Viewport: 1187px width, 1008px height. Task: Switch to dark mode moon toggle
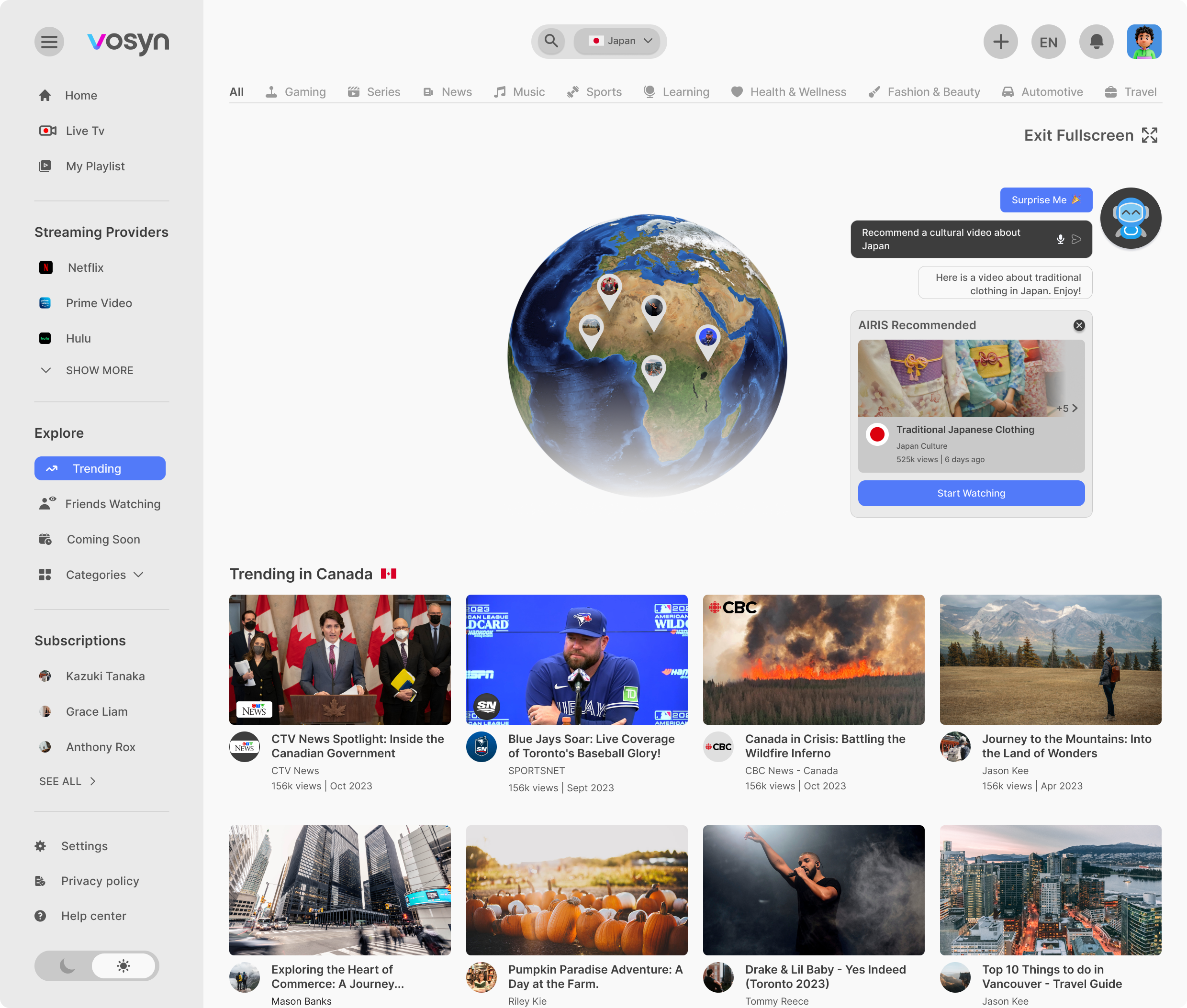(67, 966)
